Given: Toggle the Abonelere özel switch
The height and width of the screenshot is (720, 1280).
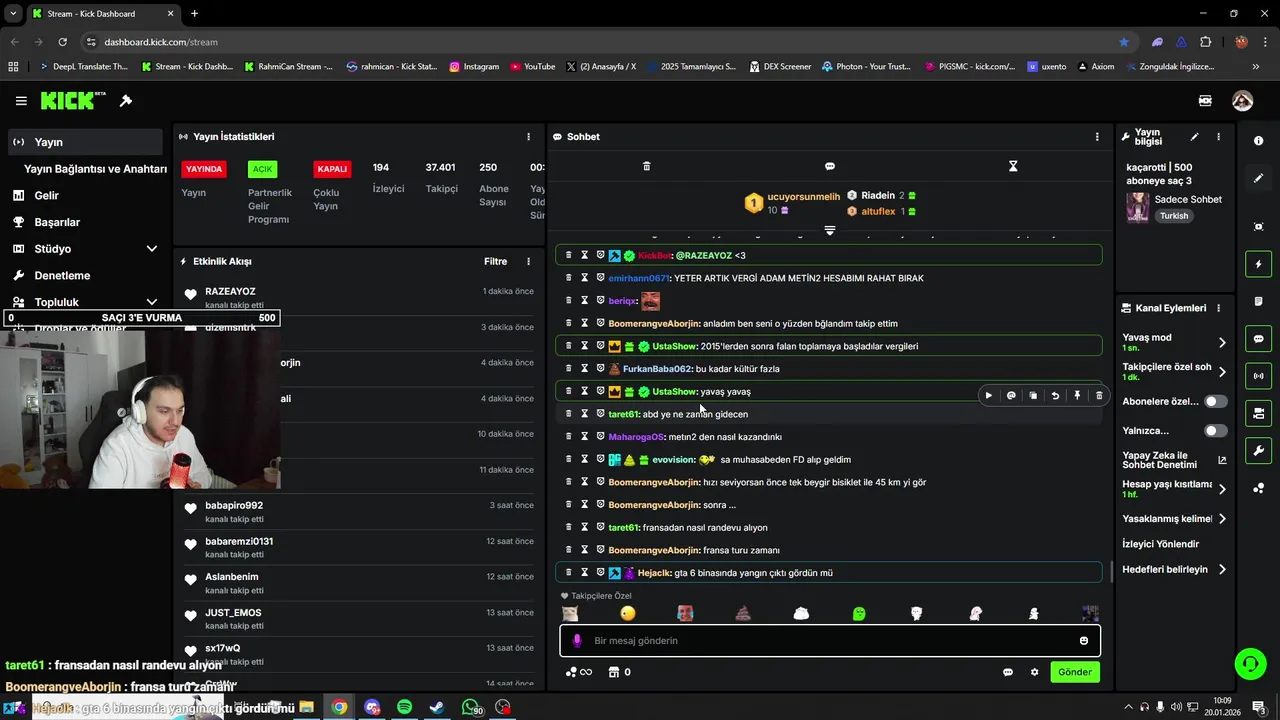Looking at the screenshot, I should click(1215, 401).
